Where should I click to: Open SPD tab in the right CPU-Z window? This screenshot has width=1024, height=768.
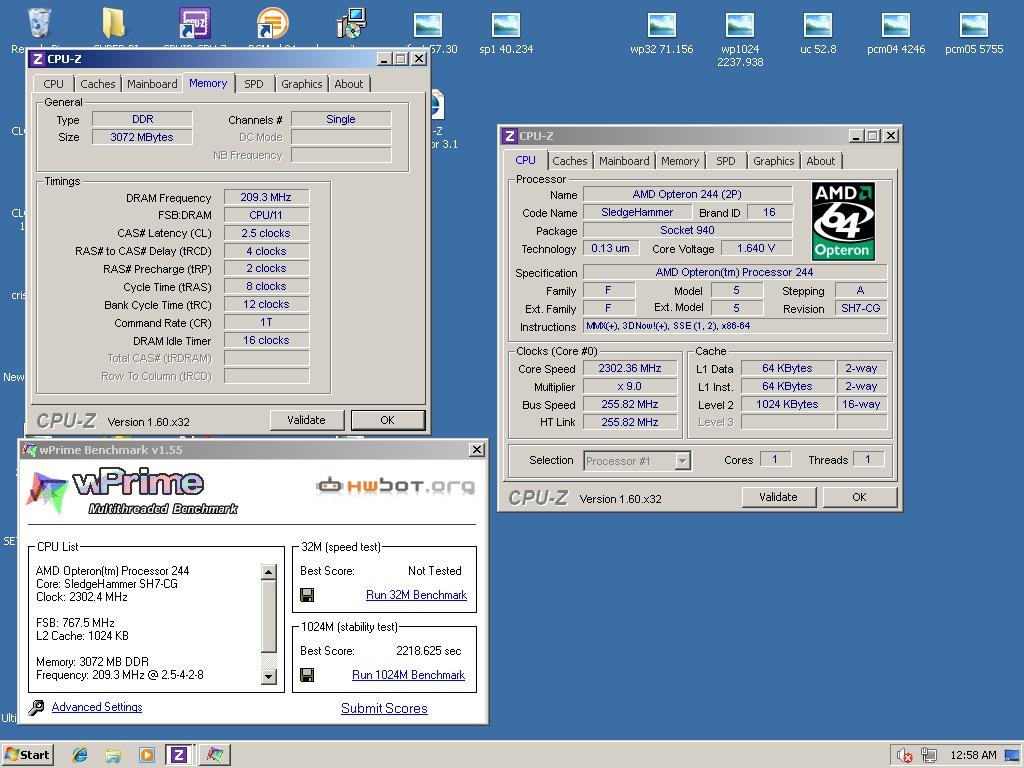pos(726,161)
